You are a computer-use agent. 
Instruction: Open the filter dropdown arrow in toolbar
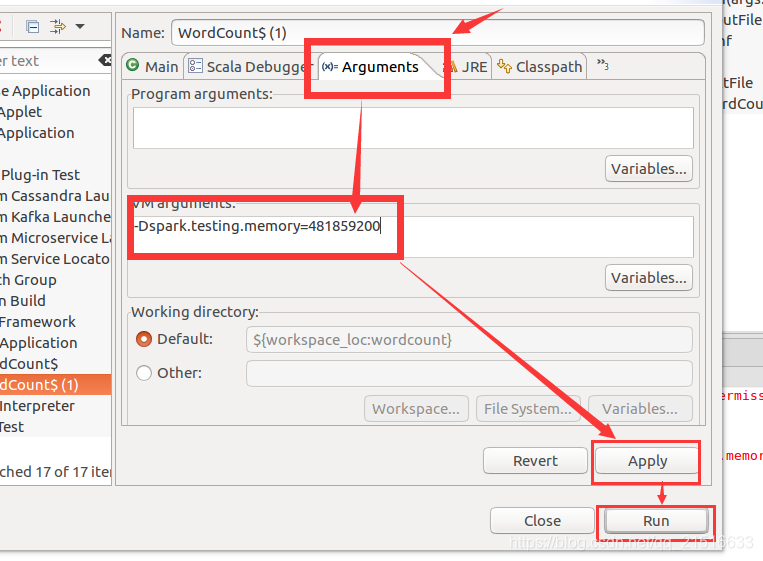(x=80, y=26)
